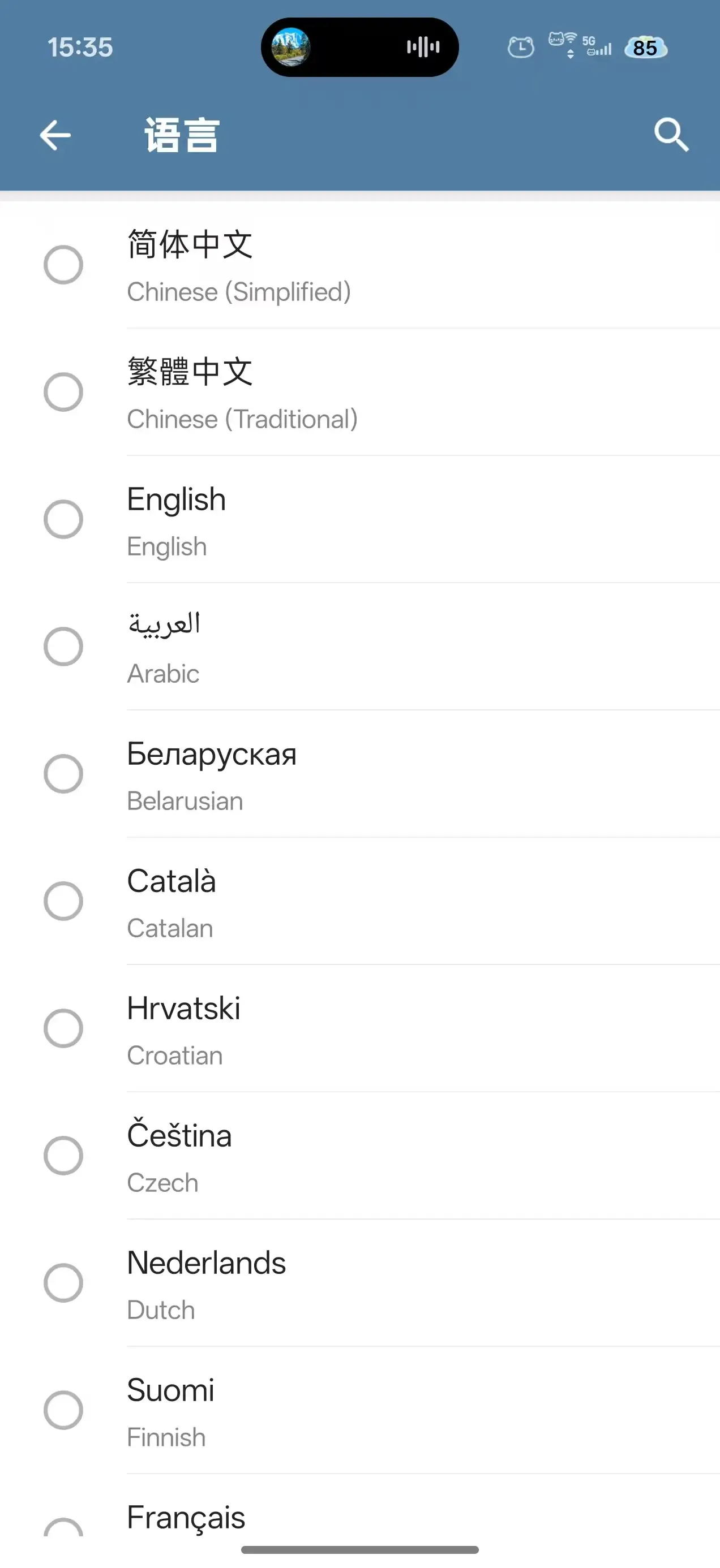Tap the home gesture bar at bottom
720x1568 pixels.
click(x=359, y=1549)
